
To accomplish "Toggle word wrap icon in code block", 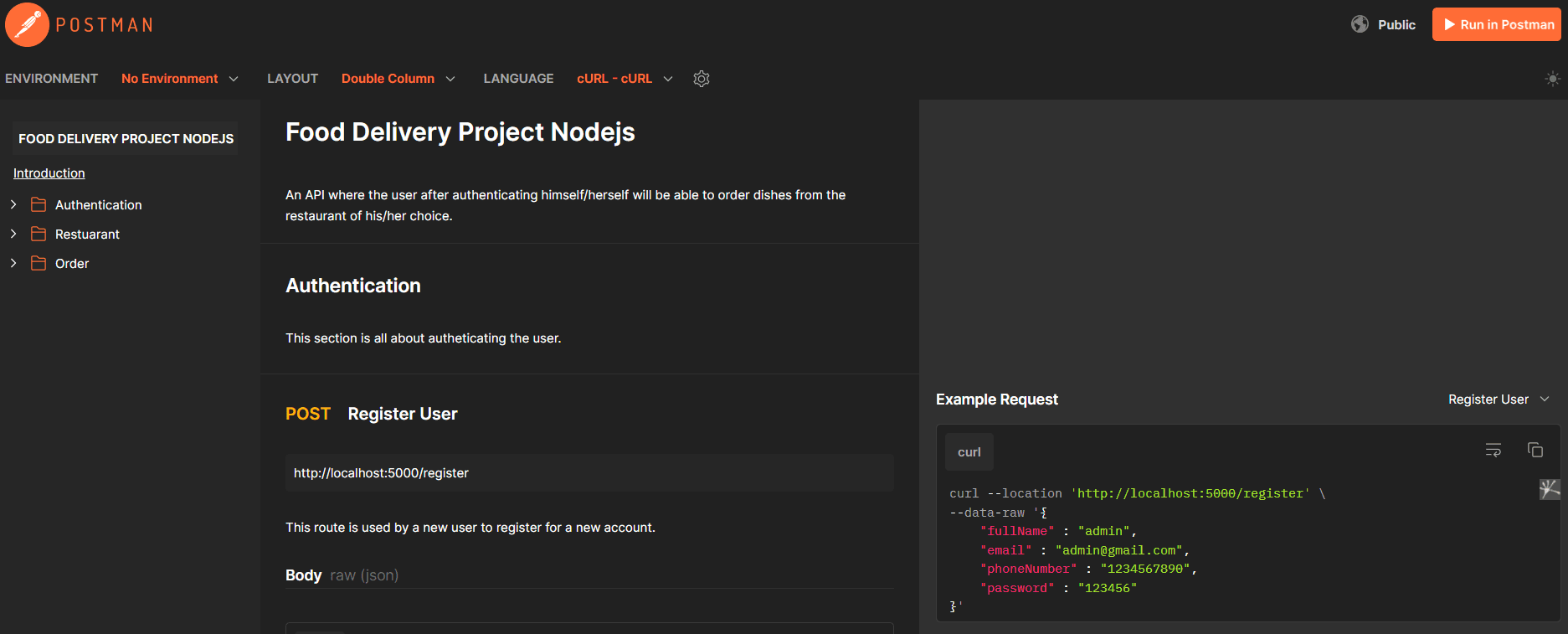I will point(1493,450).
